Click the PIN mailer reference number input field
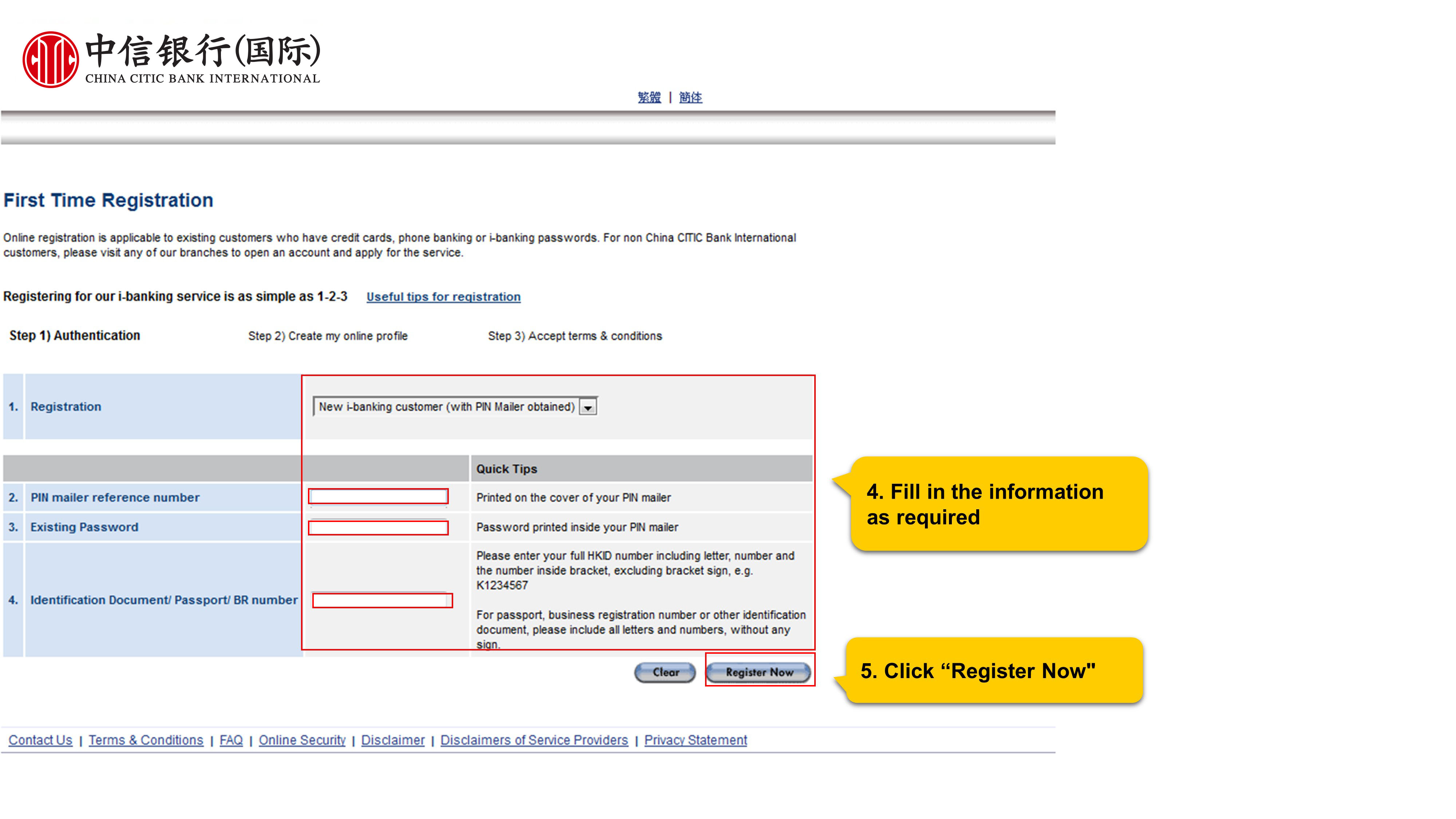 tap(382, 497)
